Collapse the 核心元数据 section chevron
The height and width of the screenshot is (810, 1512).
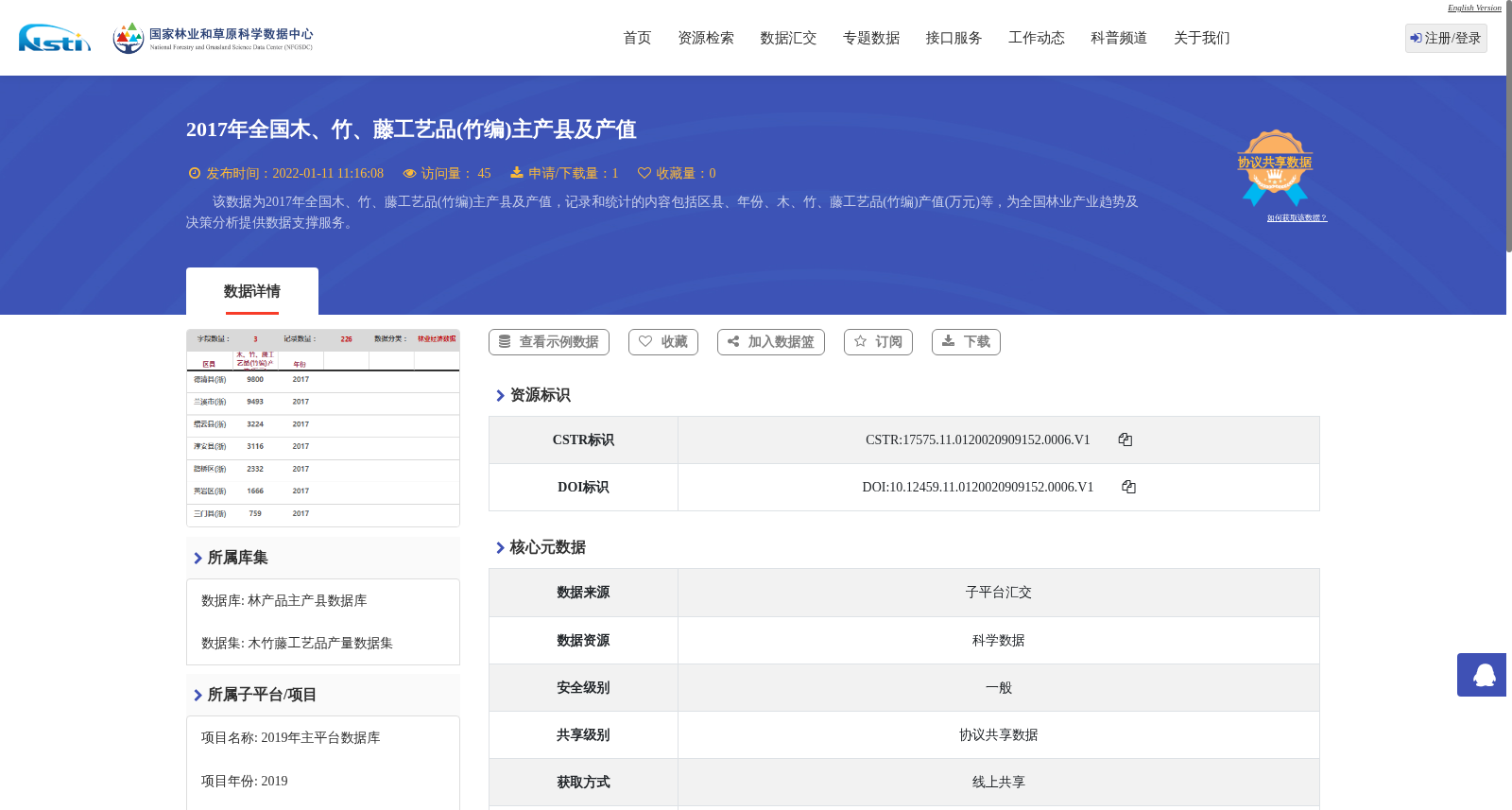coord(500,547)
